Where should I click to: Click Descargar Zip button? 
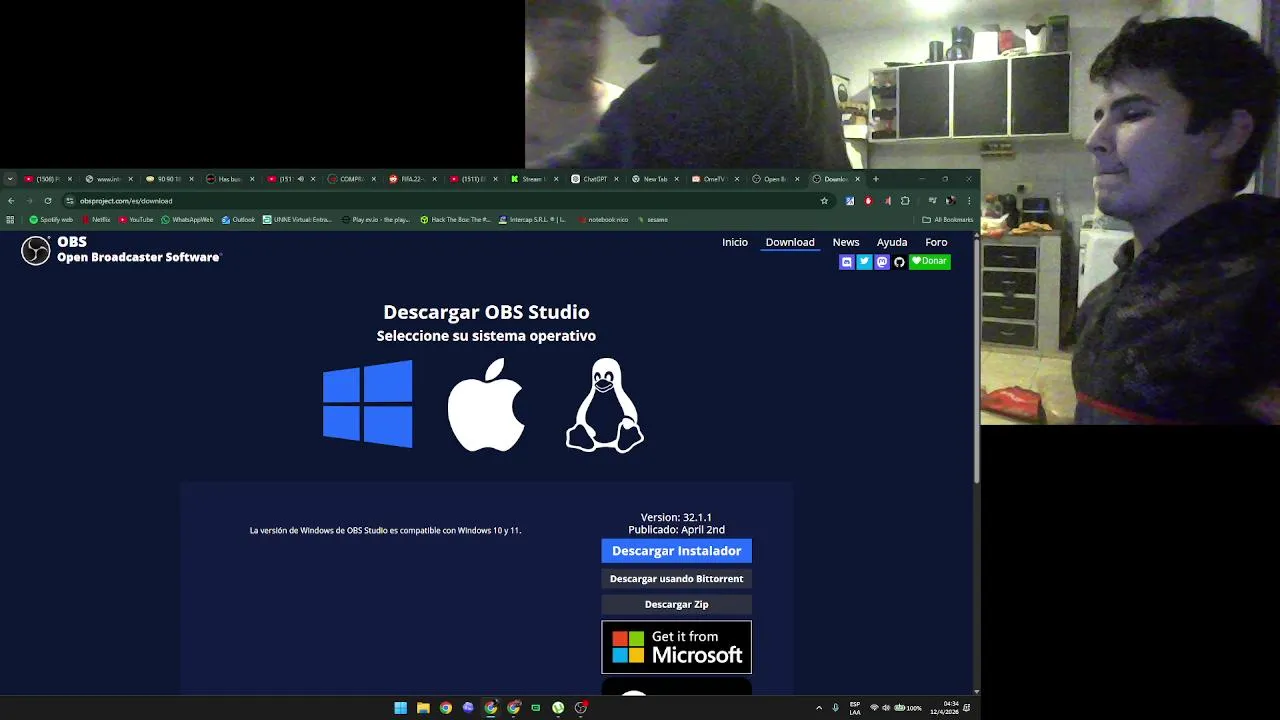pyautogui.click(x=676, y=604)
